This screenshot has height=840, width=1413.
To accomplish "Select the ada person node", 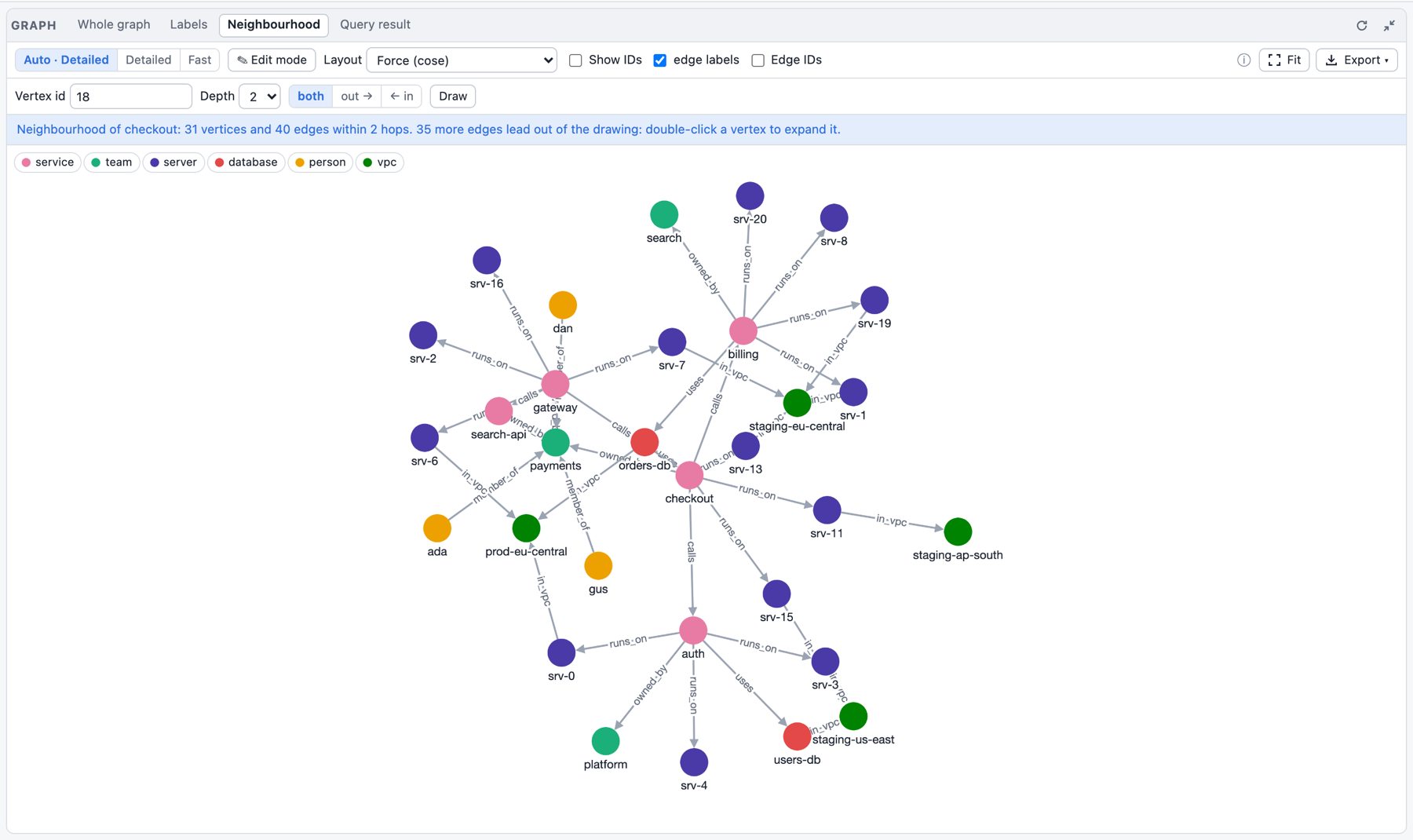I will pos(437,528).
